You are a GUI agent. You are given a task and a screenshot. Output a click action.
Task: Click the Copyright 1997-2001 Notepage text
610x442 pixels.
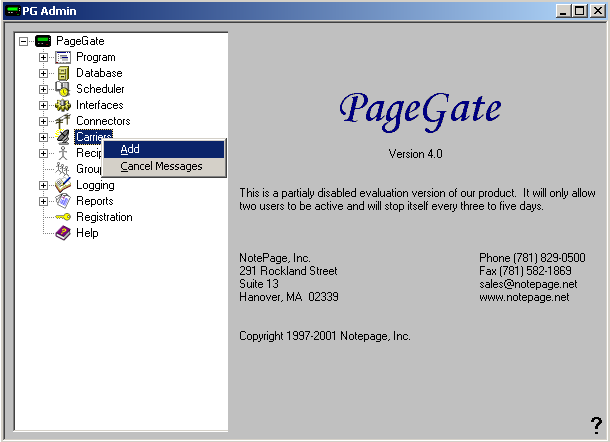click(x=324, y=336)
